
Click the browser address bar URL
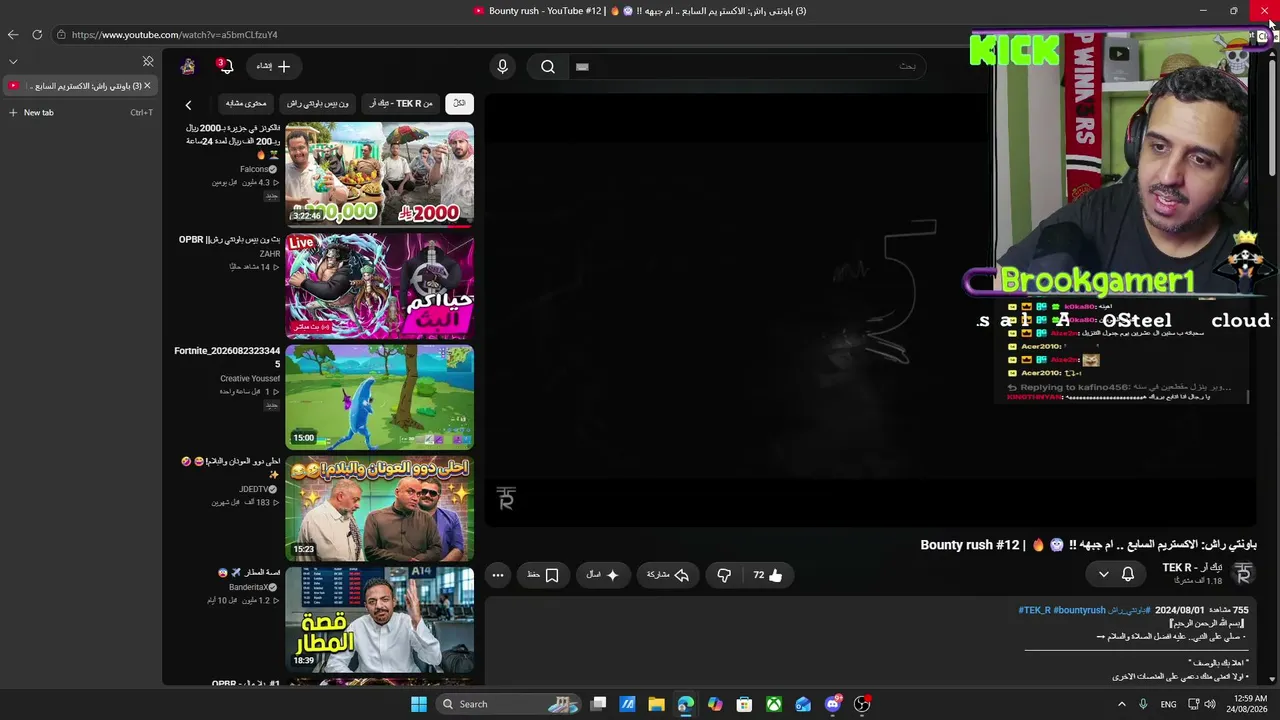[175, 35]
